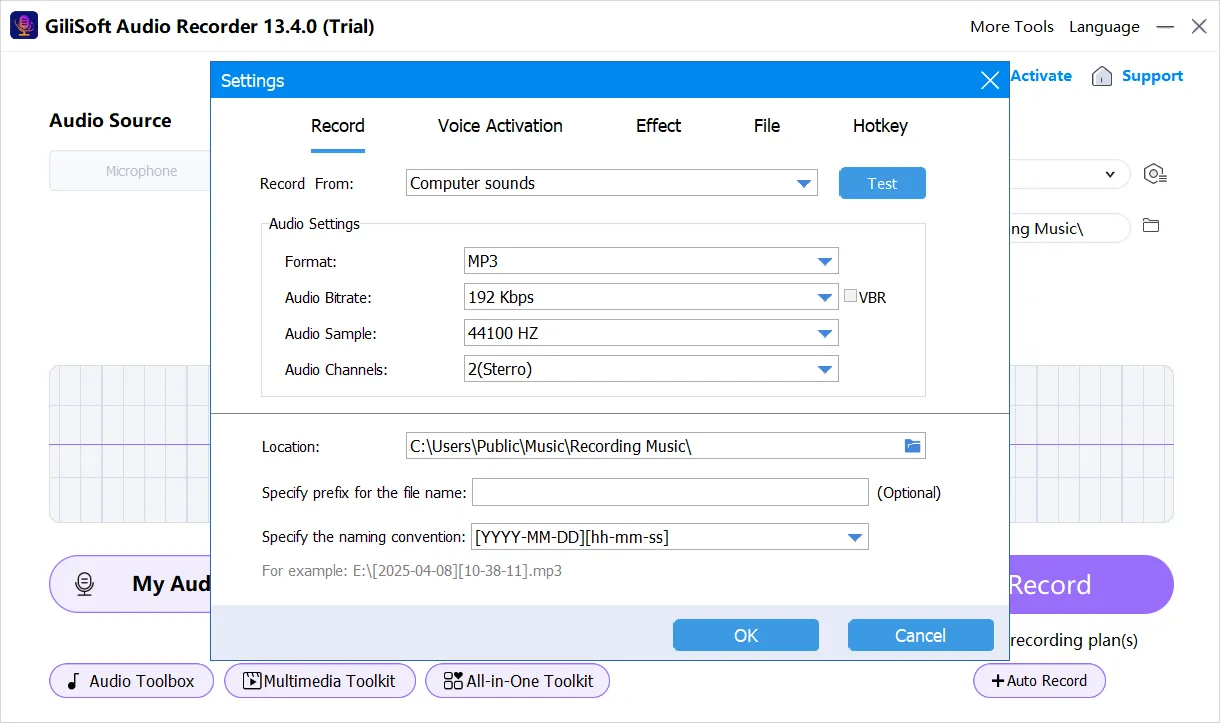The width and height of the screenshot is (1220, 723).
Task: Click the recording plan(s) text
Action: [1074, 640]
